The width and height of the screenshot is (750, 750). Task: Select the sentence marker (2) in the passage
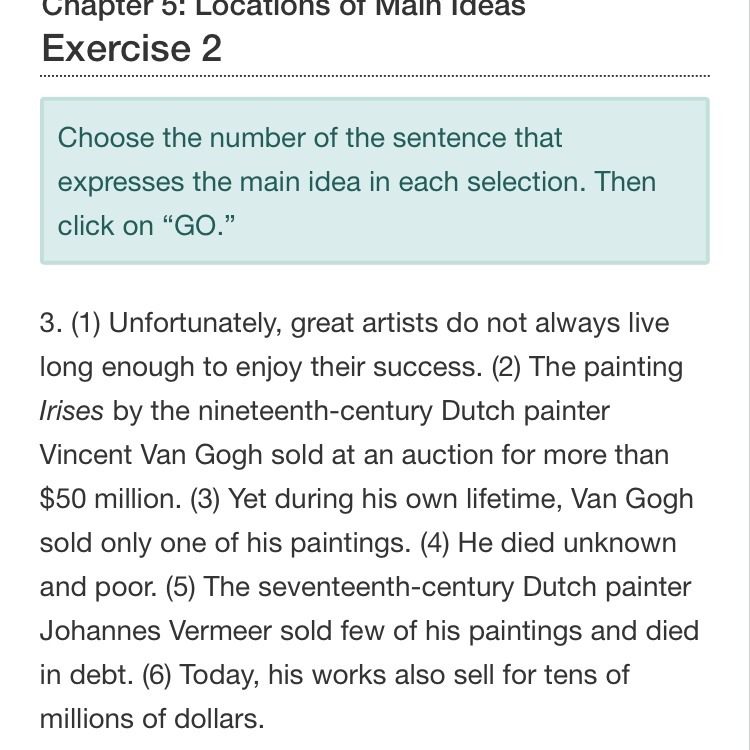coord(507,367)
